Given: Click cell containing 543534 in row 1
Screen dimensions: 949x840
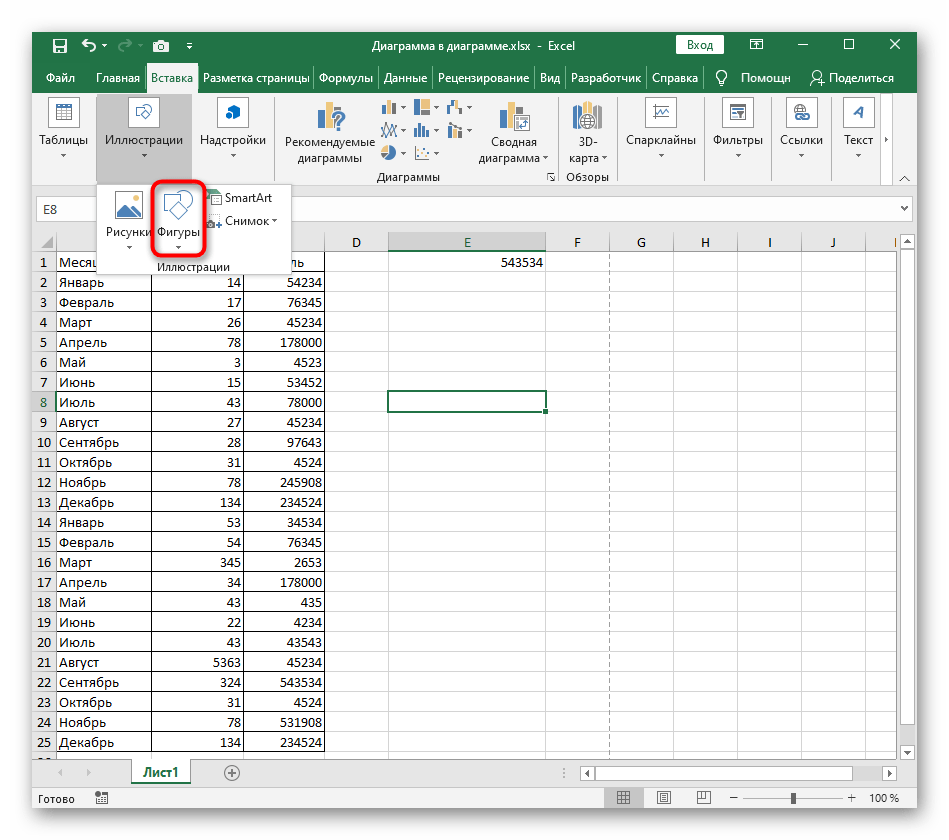Looking at the screenshot, I should tap(467, 263).
